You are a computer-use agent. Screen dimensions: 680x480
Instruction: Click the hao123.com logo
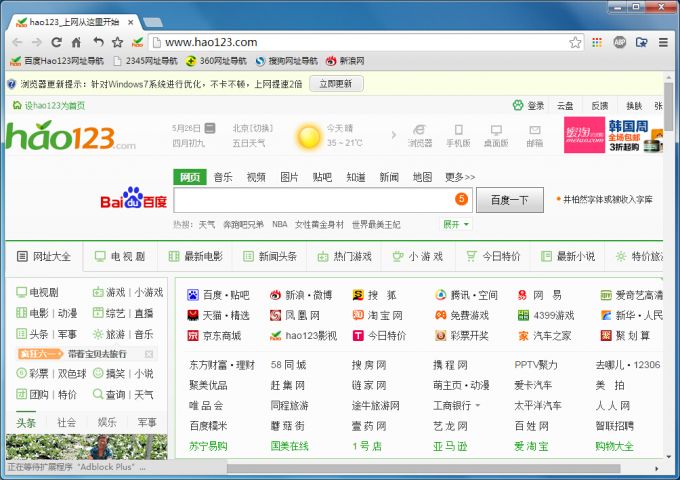click(70, 136)
